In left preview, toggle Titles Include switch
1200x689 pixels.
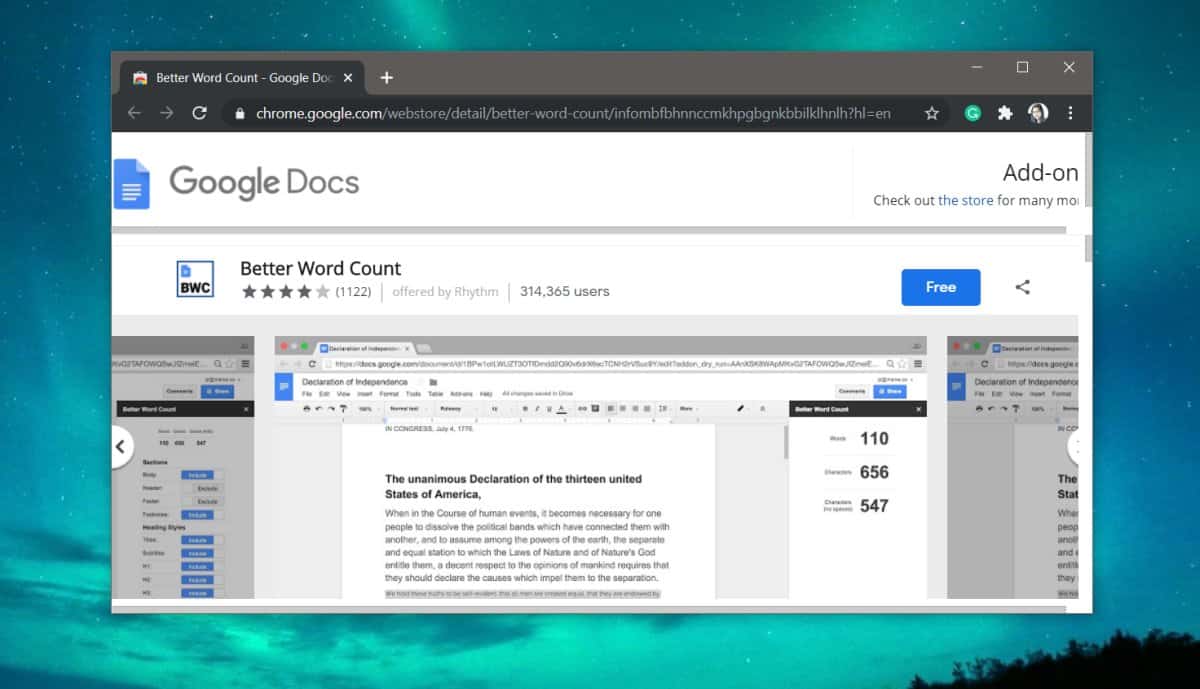click(x=203, y=540)
